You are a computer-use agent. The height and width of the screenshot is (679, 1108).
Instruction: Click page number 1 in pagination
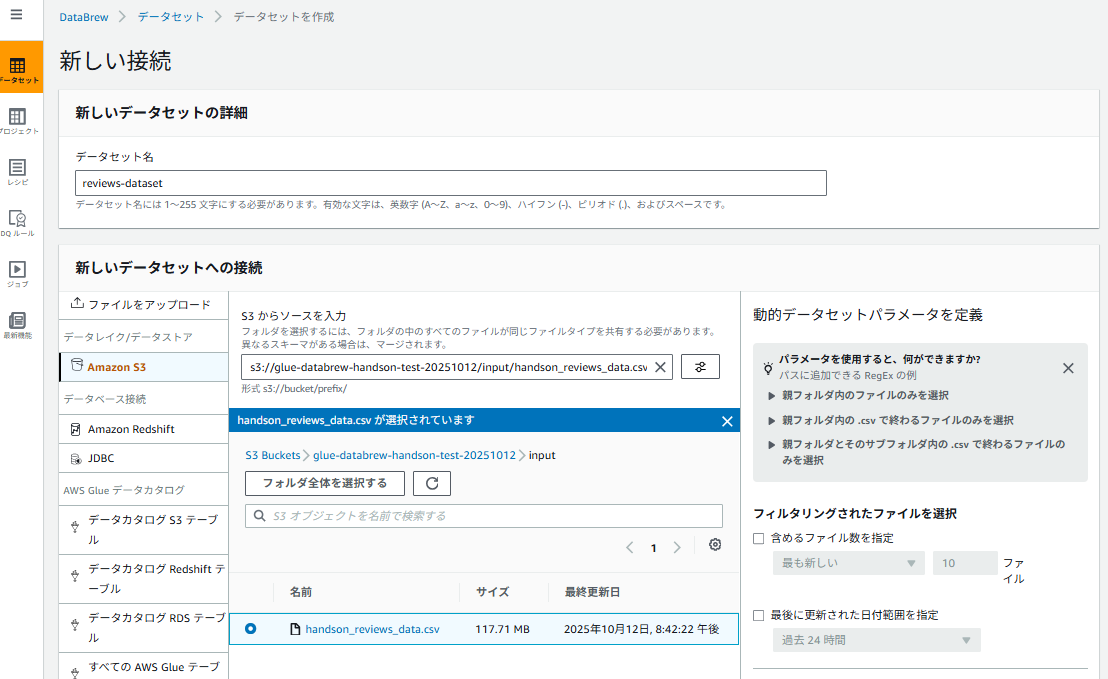(x=654, y=548)
